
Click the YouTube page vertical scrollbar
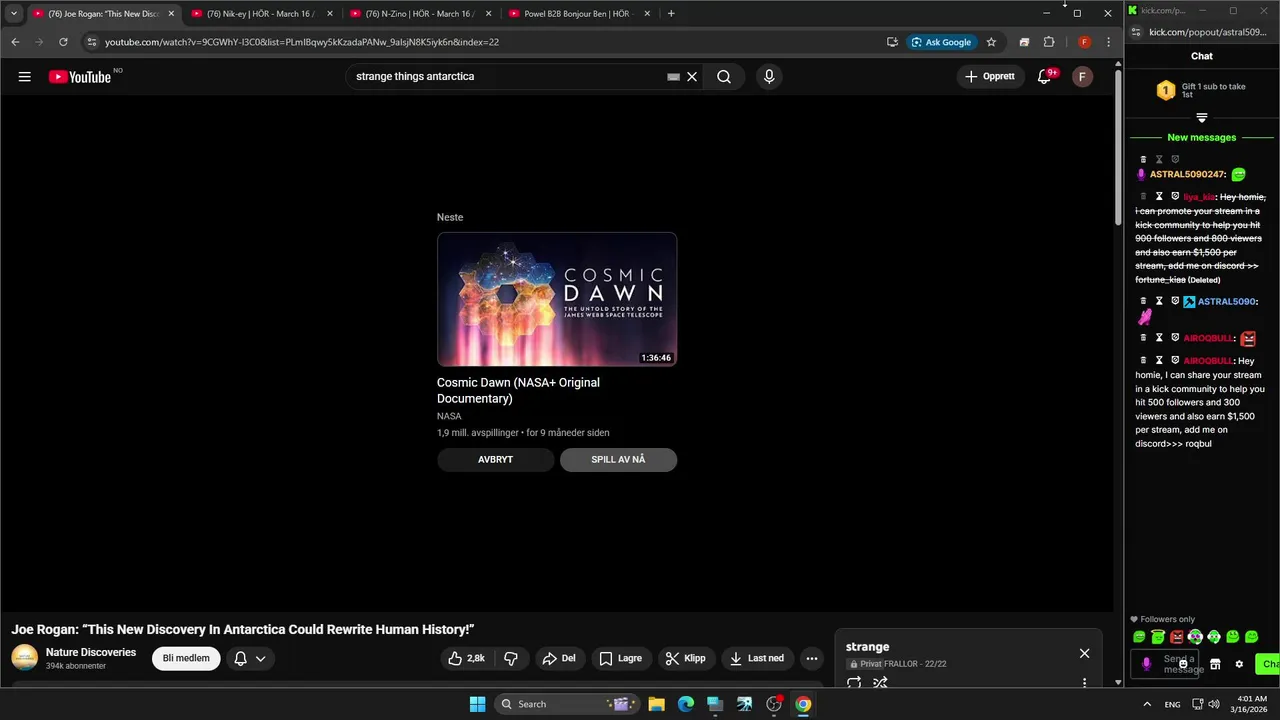(x=1118, y=150)
